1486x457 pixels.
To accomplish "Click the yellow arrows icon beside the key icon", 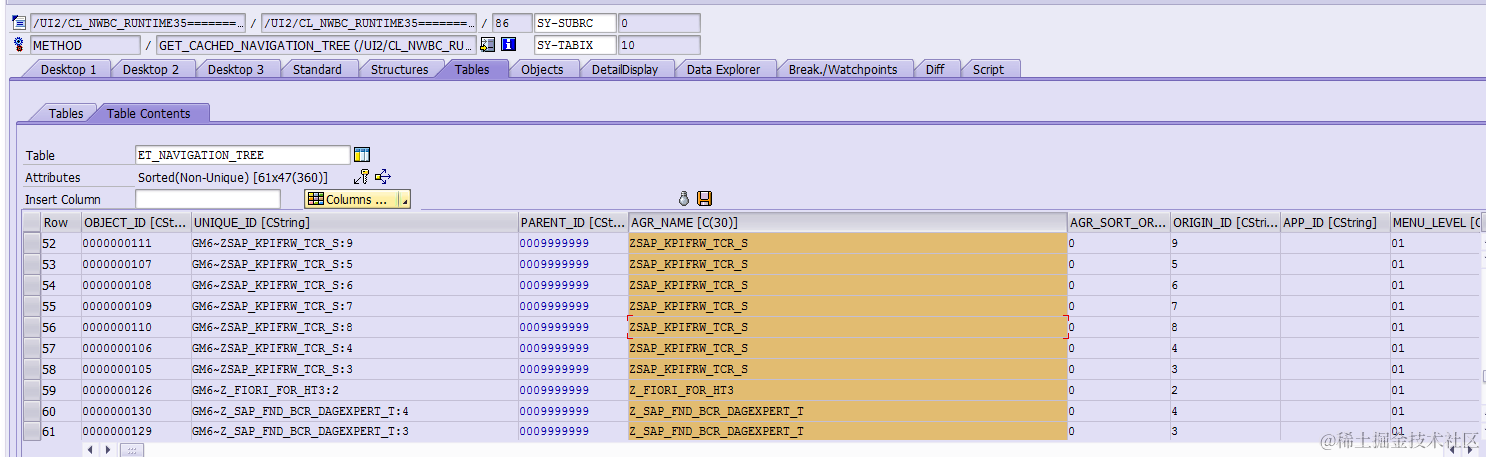I will tap(383, 177).
